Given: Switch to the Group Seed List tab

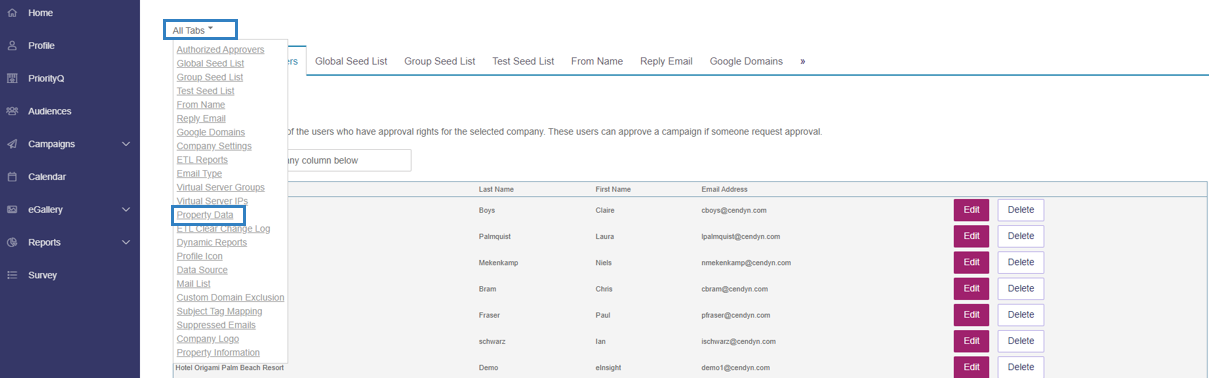Looking at the screenshot, I should tap(440, 61).
